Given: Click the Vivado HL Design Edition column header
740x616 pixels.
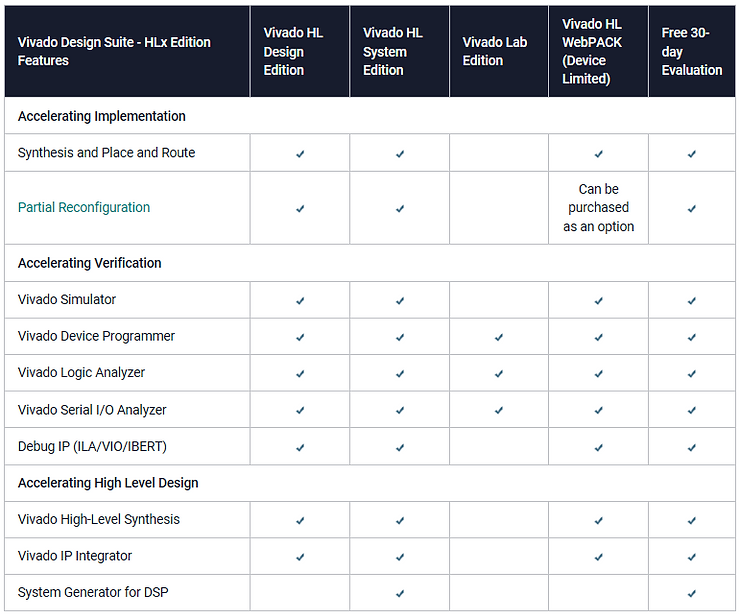Looking at the screenshot, I should (x=284, y=51).
